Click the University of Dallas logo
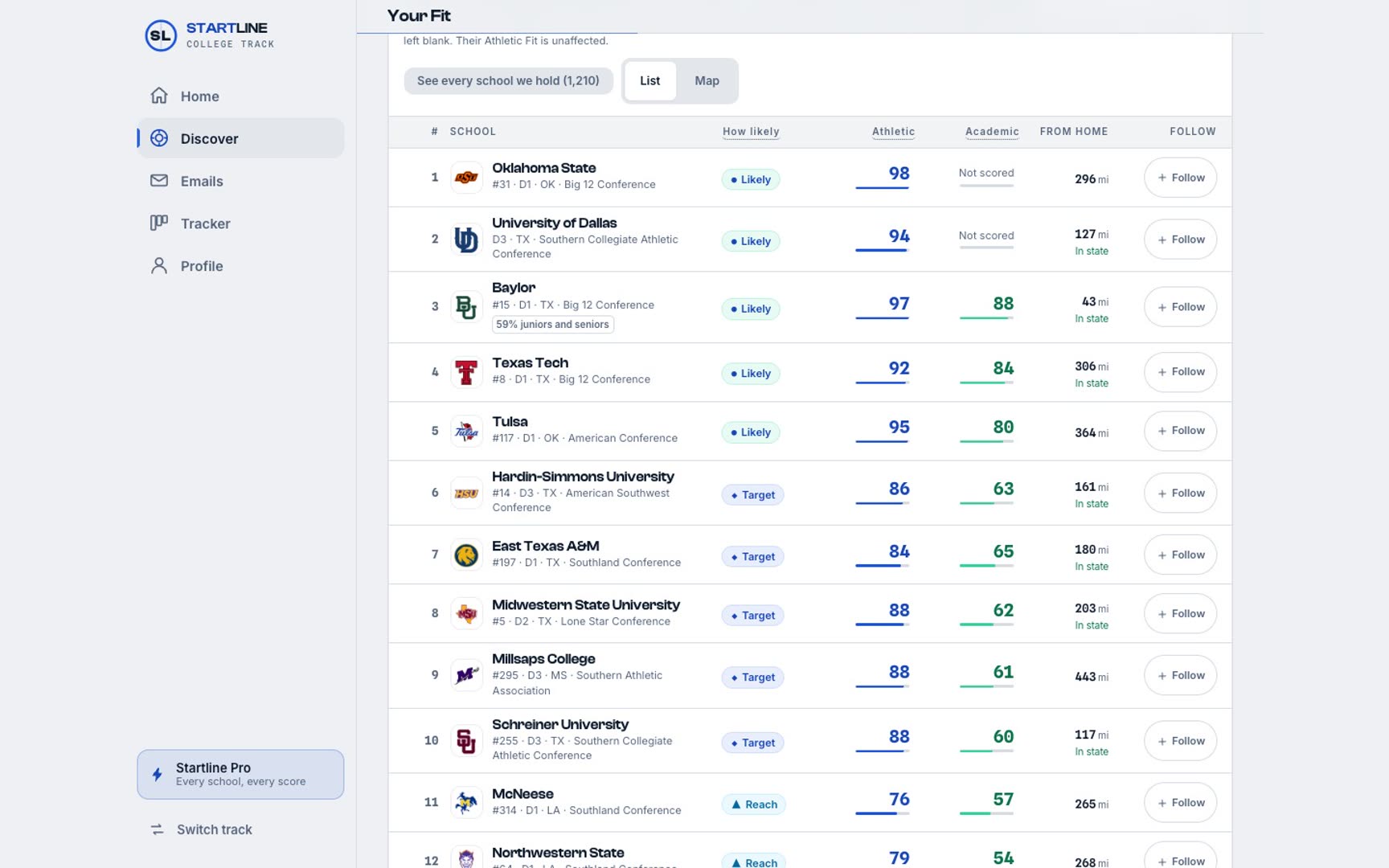This screenshot has width=1389, height=868. pyautogui.click(x=466, y=240)
